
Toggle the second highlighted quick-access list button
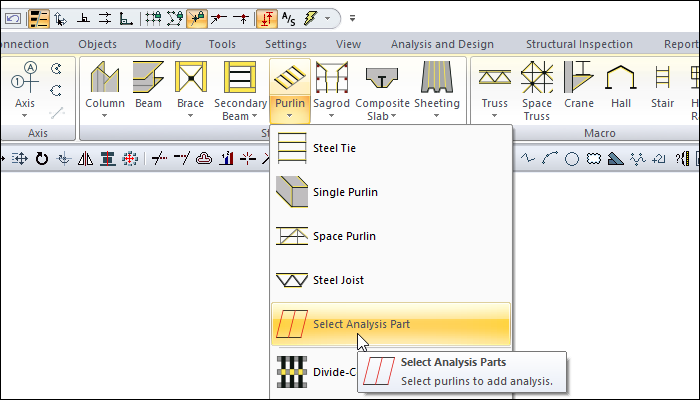coord(39,17)
